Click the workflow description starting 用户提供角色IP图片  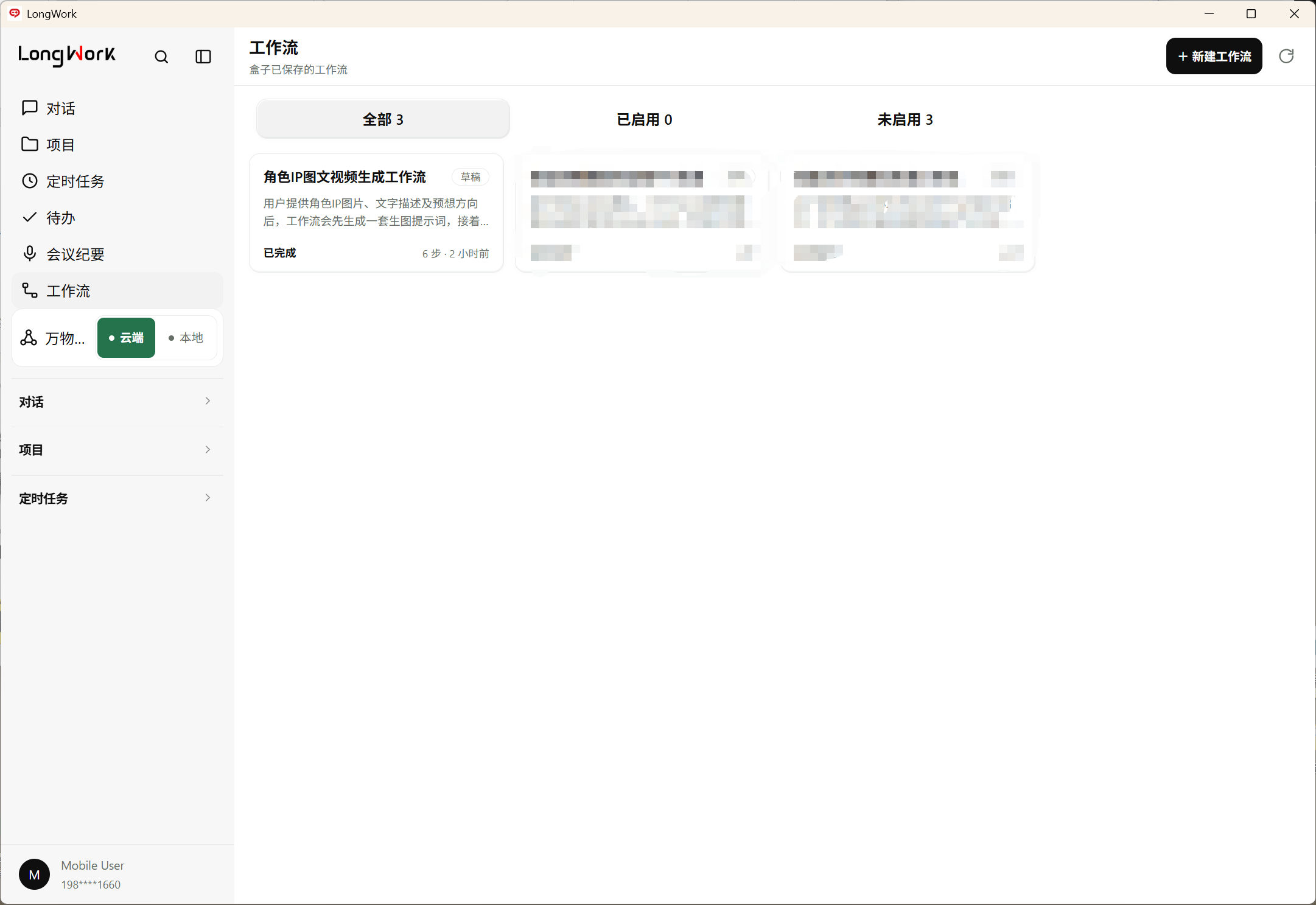[376, 212]
